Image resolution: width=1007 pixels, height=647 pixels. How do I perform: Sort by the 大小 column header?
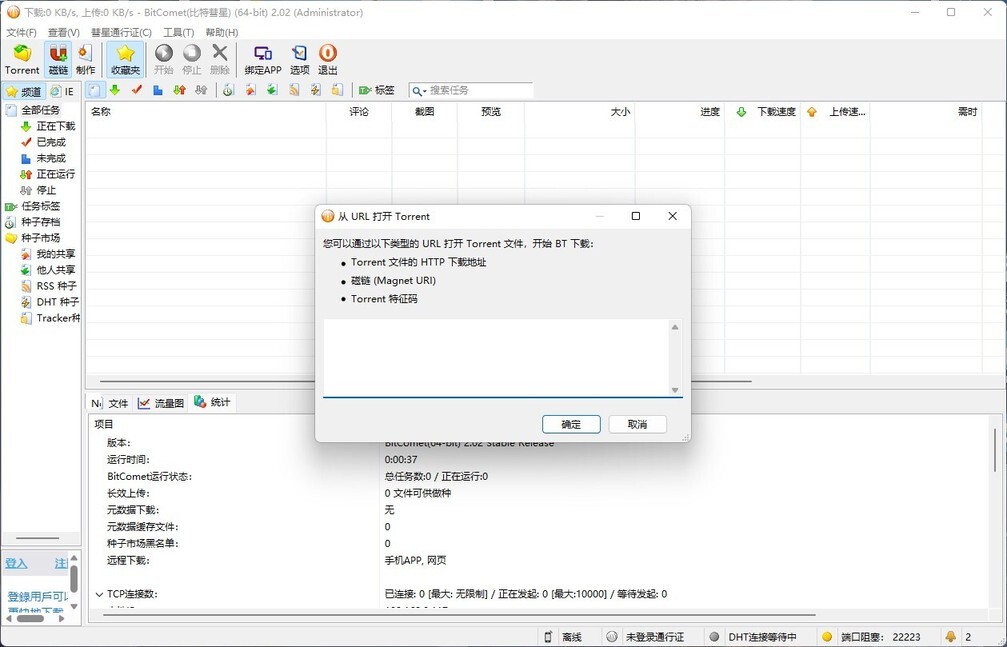point(579,111)
